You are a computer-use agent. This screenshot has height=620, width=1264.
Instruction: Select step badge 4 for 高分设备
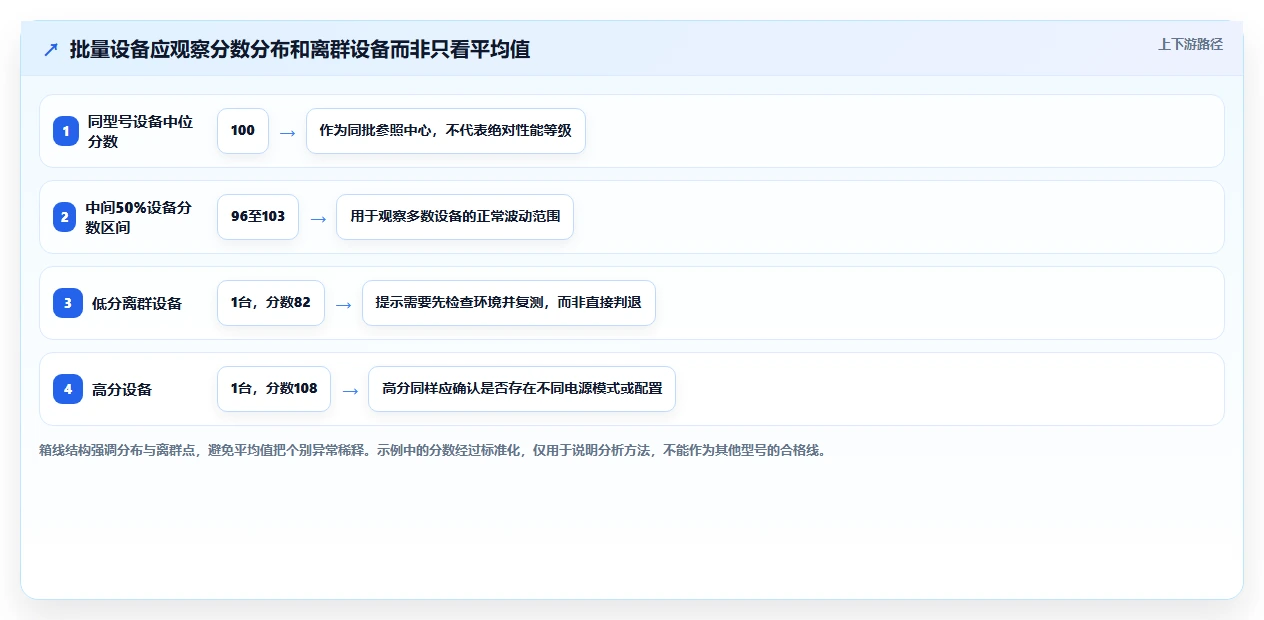point(68,389)
